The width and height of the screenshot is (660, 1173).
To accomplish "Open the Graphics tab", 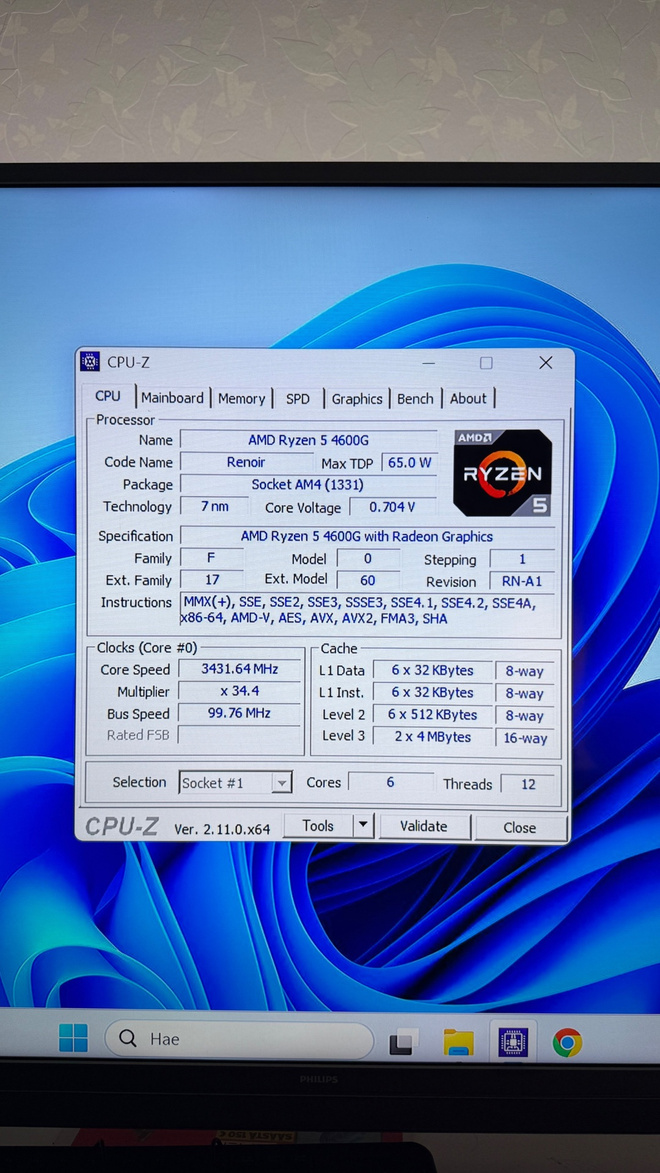I will click(x=357, y=399).
